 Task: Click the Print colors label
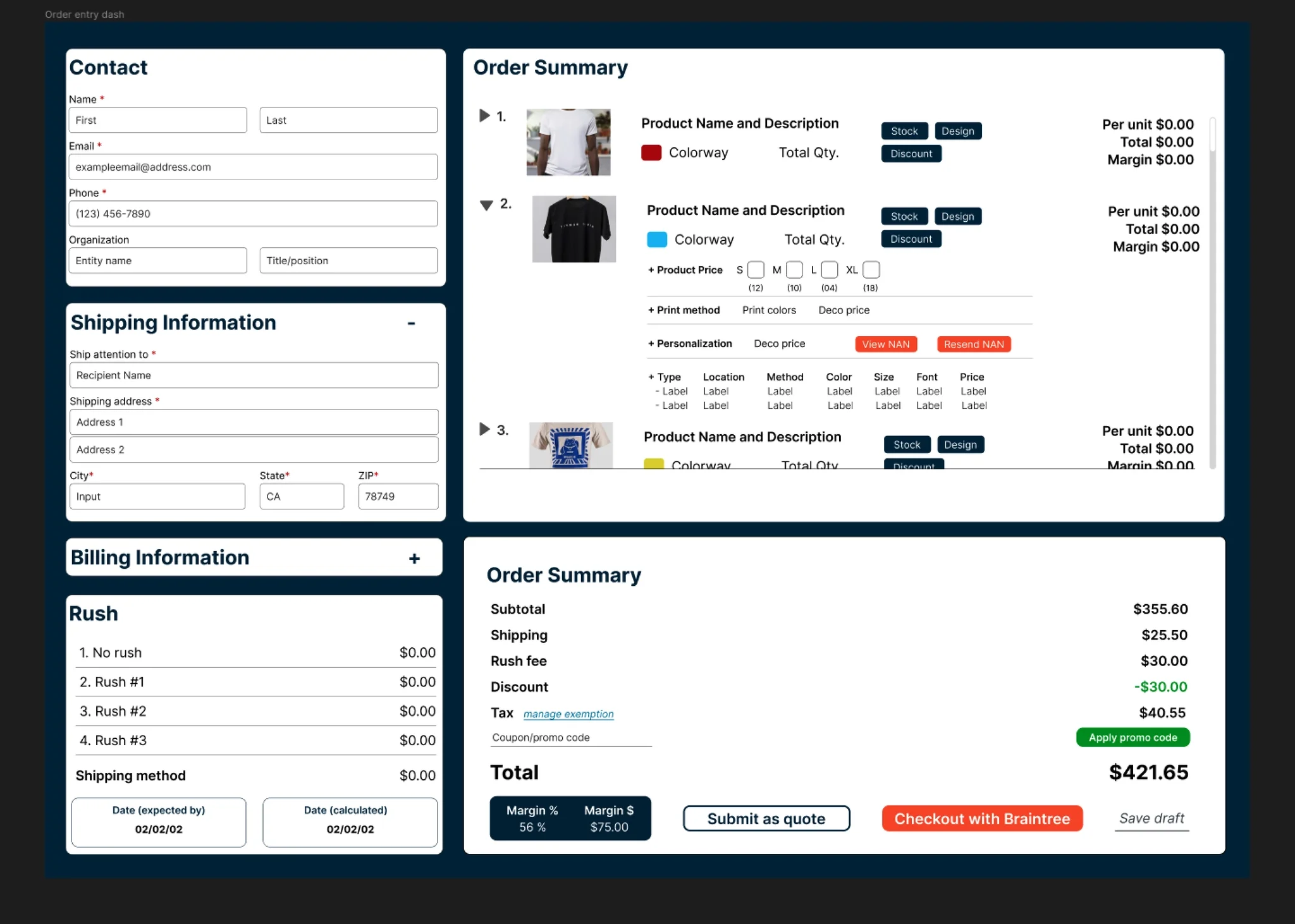point(769,310)
